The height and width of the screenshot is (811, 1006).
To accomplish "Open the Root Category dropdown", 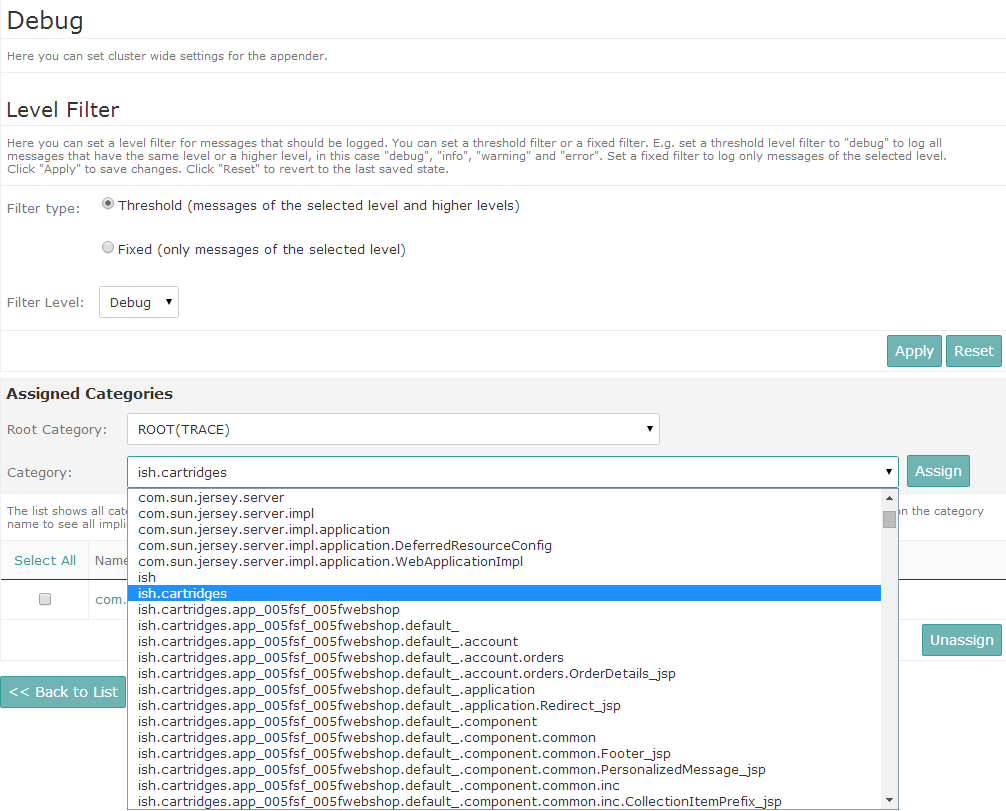I will 392,428.
